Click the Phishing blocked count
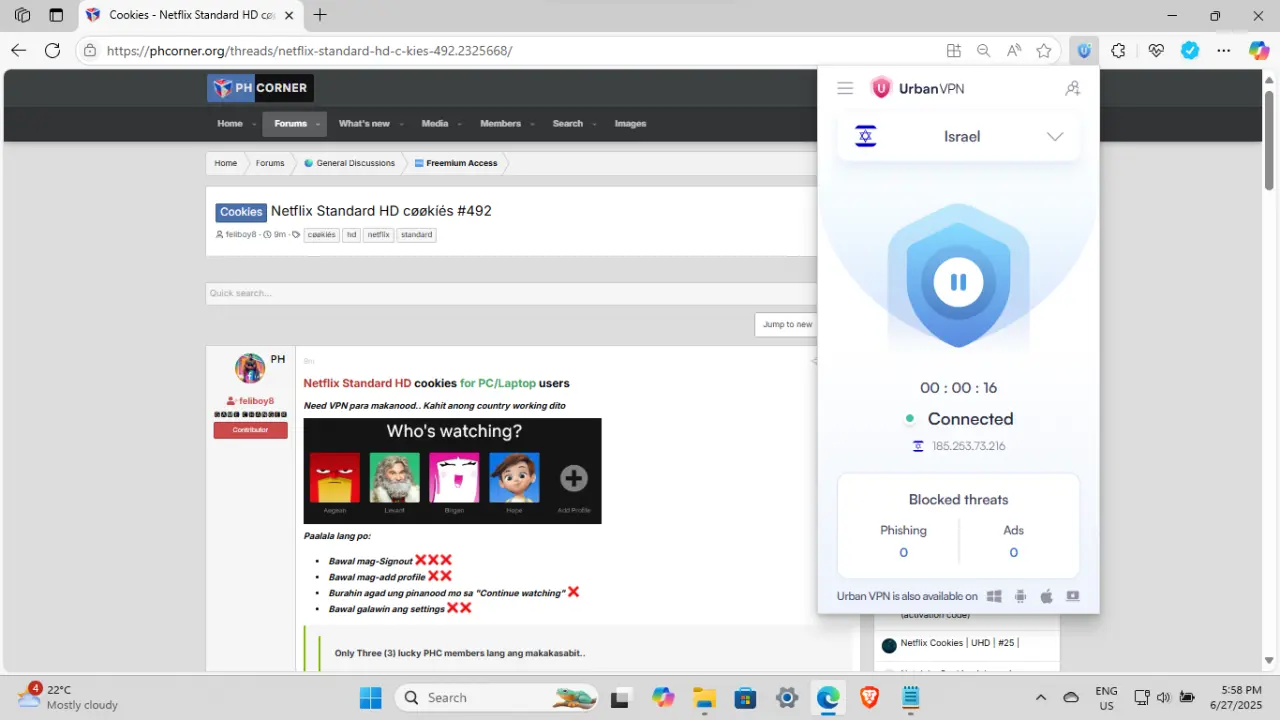 click(903, 552)
